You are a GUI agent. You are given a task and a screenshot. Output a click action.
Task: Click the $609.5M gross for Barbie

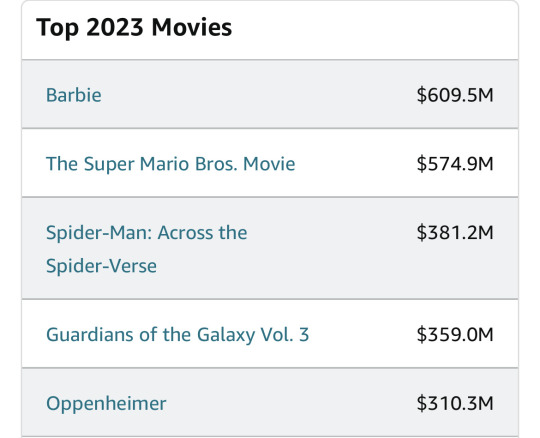click(x=455, y=95)
